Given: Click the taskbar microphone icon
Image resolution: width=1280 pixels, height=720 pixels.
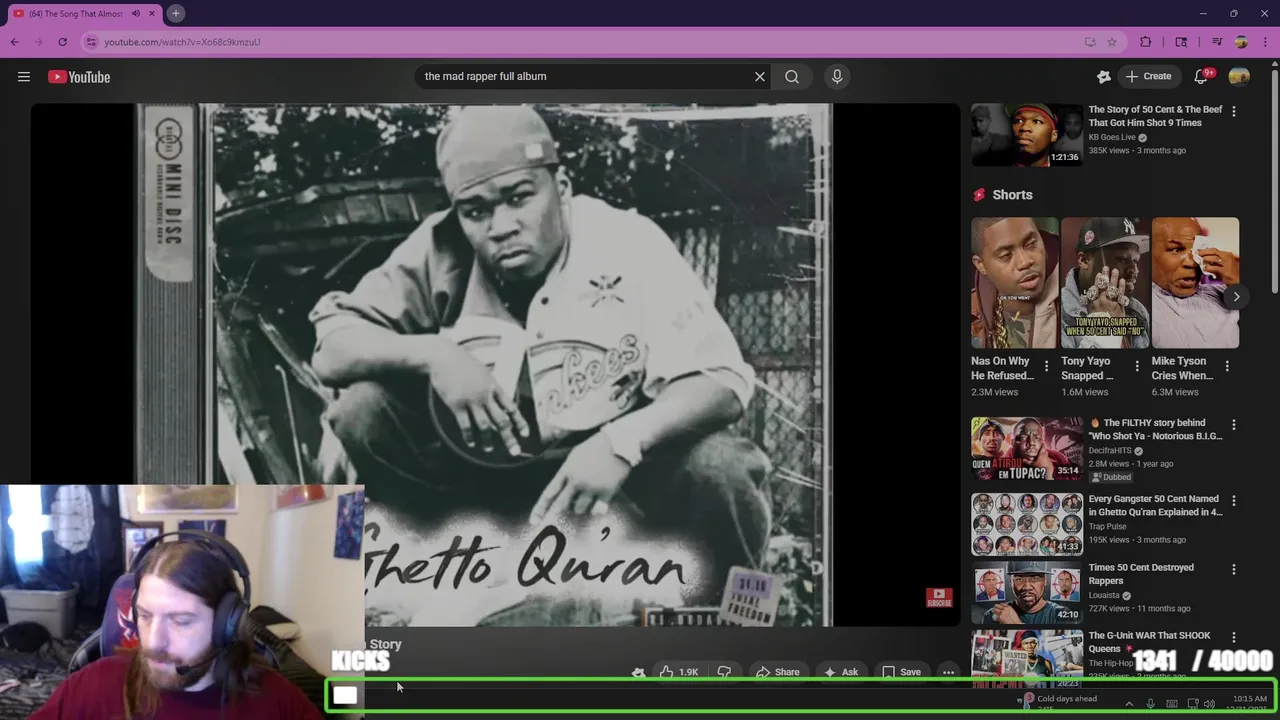Looking at the screenshot, I should point(1151,704).
